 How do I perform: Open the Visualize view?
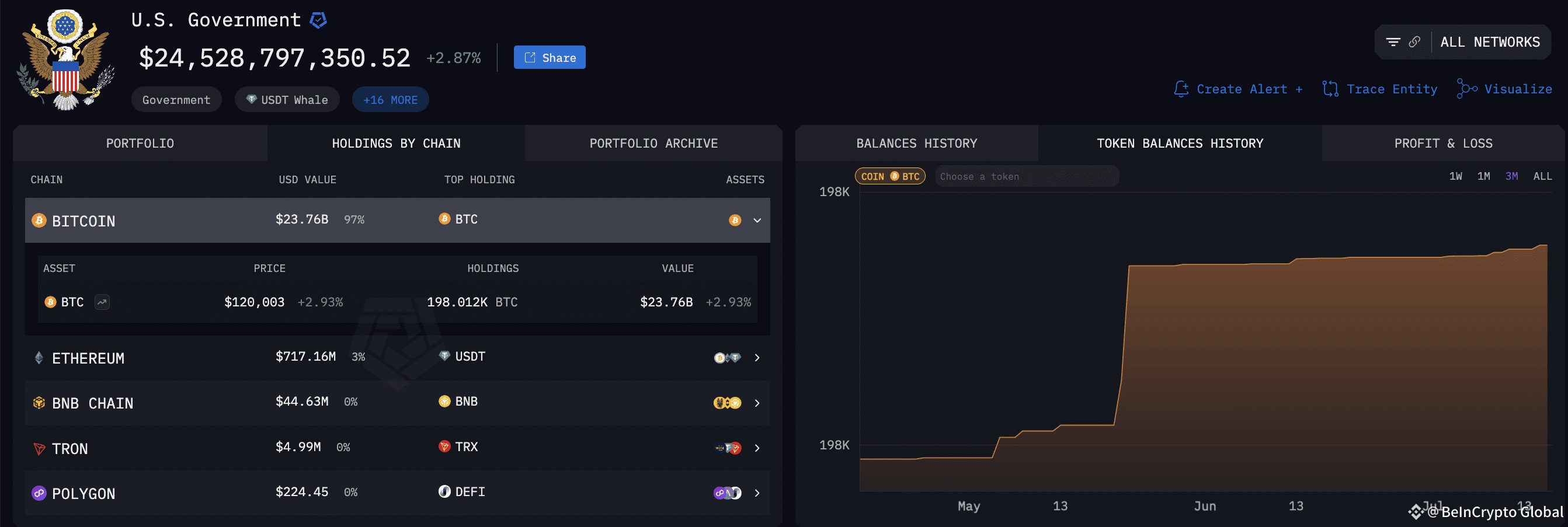pyautogui.click(x=1518, y=89)
